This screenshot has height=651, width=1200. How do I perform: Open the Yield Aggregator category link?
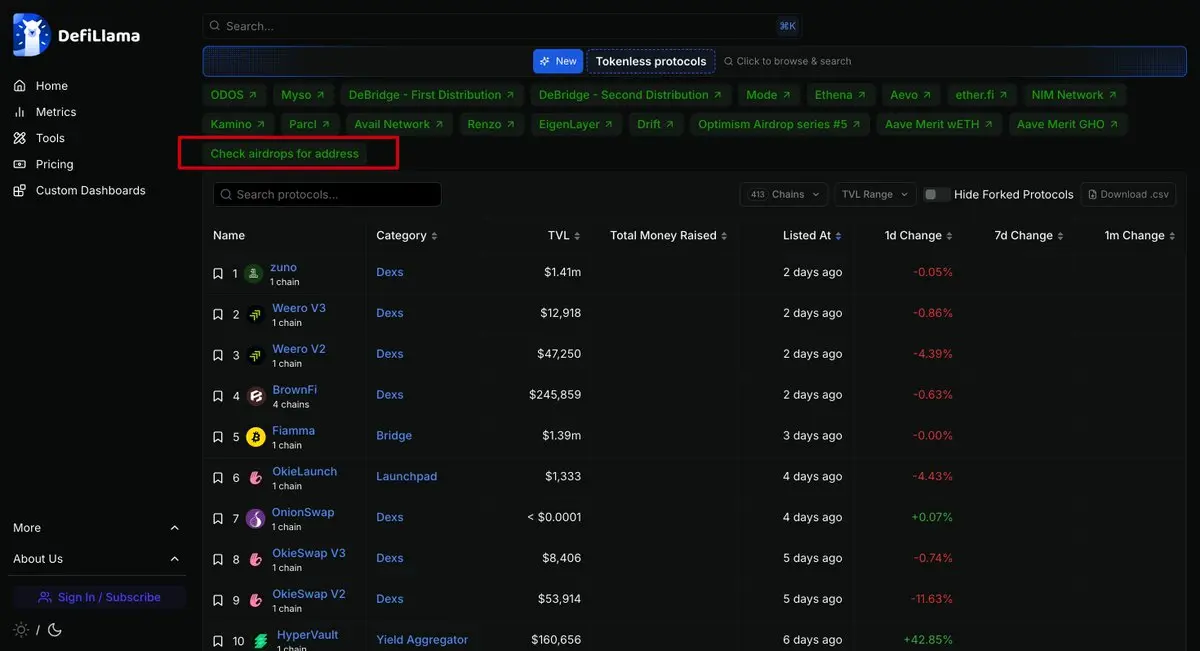tap(422, 640)
